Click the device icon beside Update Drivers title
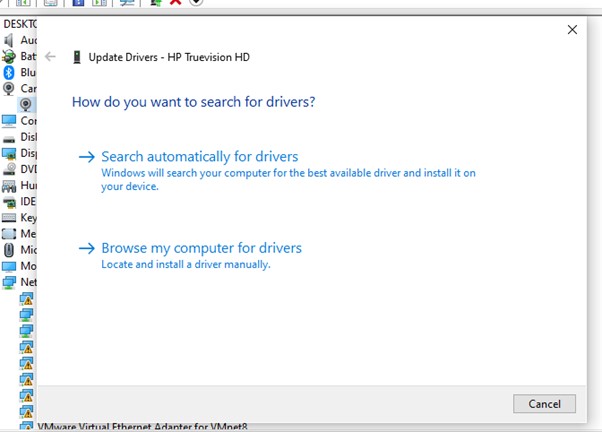The width and height of the screenshot is (602, 432). click(x=77, y=57)
